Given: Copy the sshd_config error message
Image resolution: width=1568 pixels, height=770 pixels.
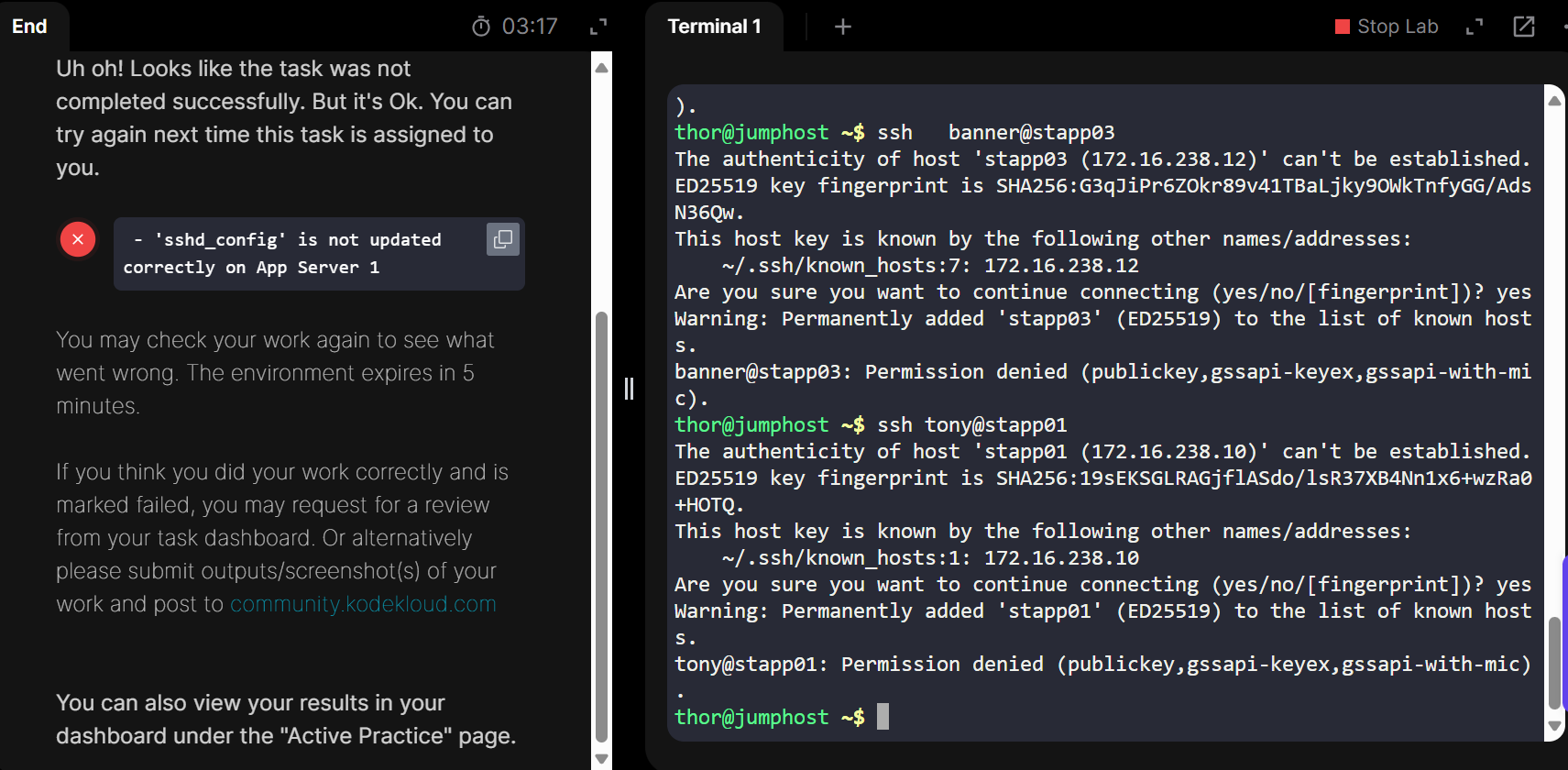Looking at the screenshot, I should click(x=502, y=239).
